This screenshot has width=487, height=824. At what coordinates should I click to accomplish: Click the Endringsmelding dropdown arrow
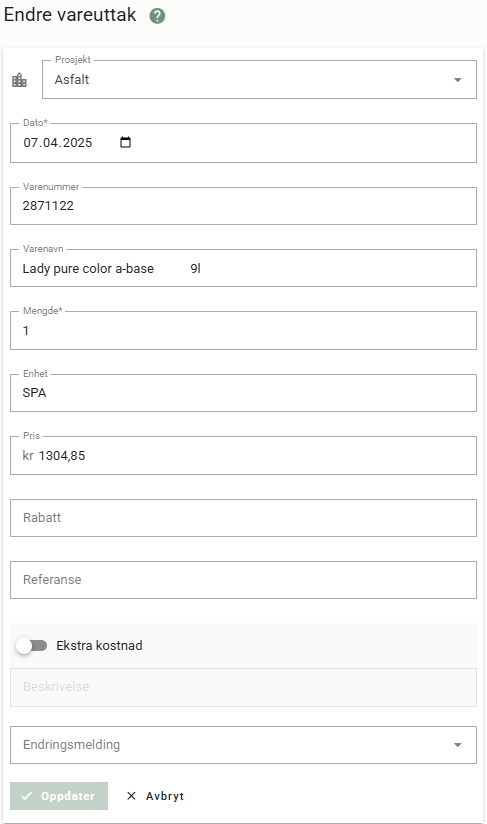coord(458,745)
